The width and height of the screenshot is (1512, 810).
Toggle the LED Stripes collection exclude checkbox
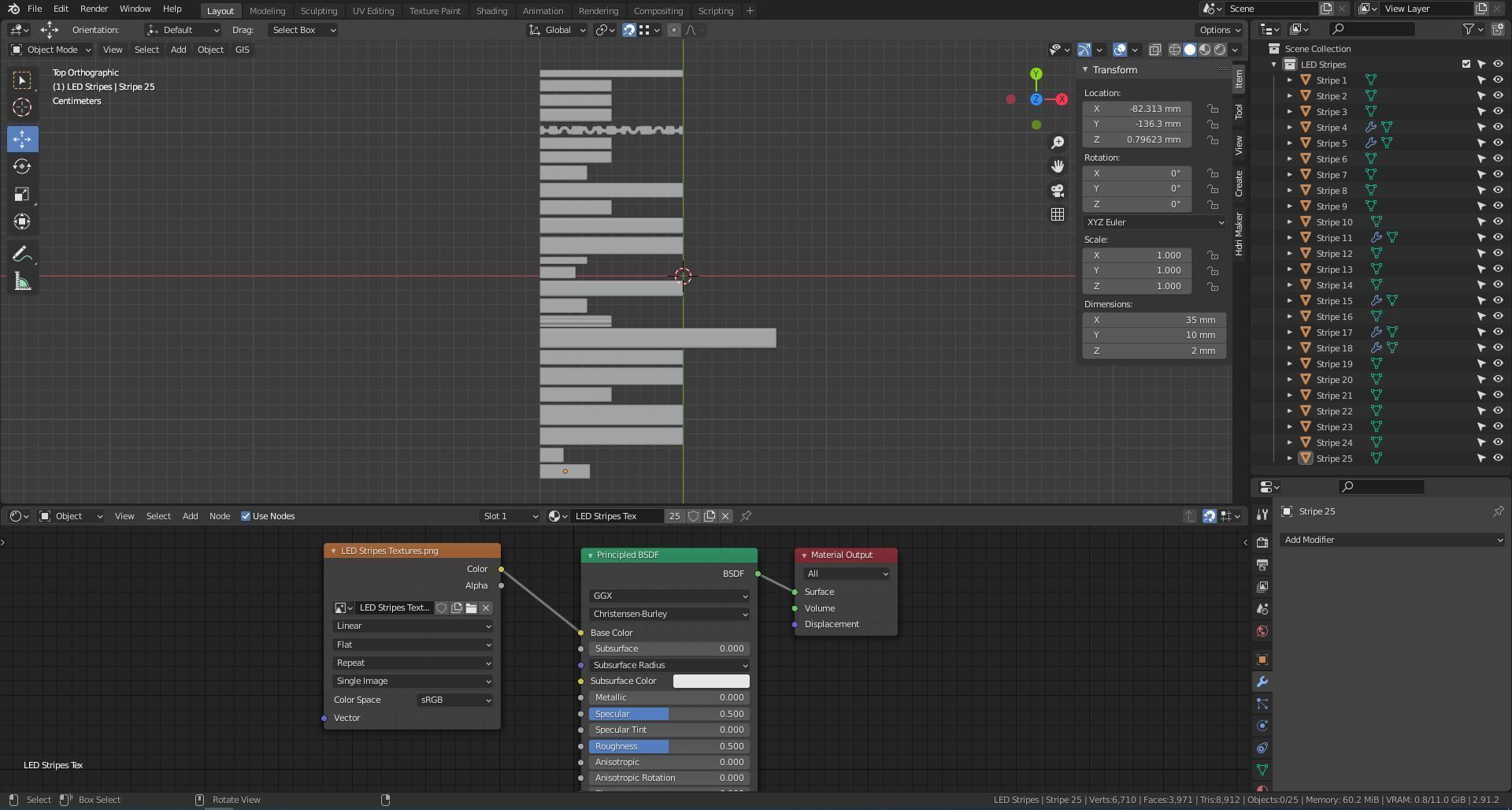(1466, 65)
